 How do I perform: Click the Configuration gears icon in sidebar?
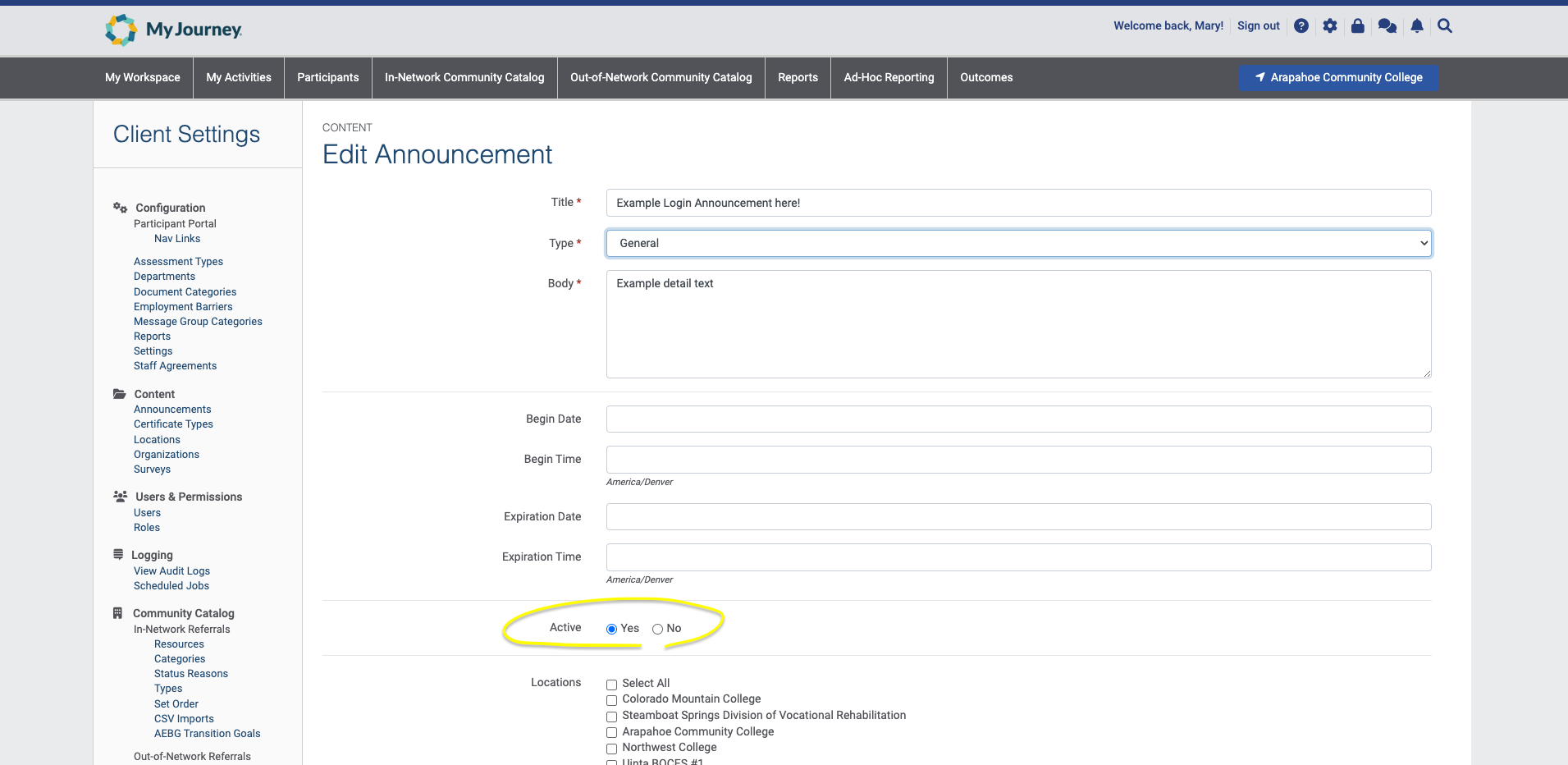[x=120, y=208]
